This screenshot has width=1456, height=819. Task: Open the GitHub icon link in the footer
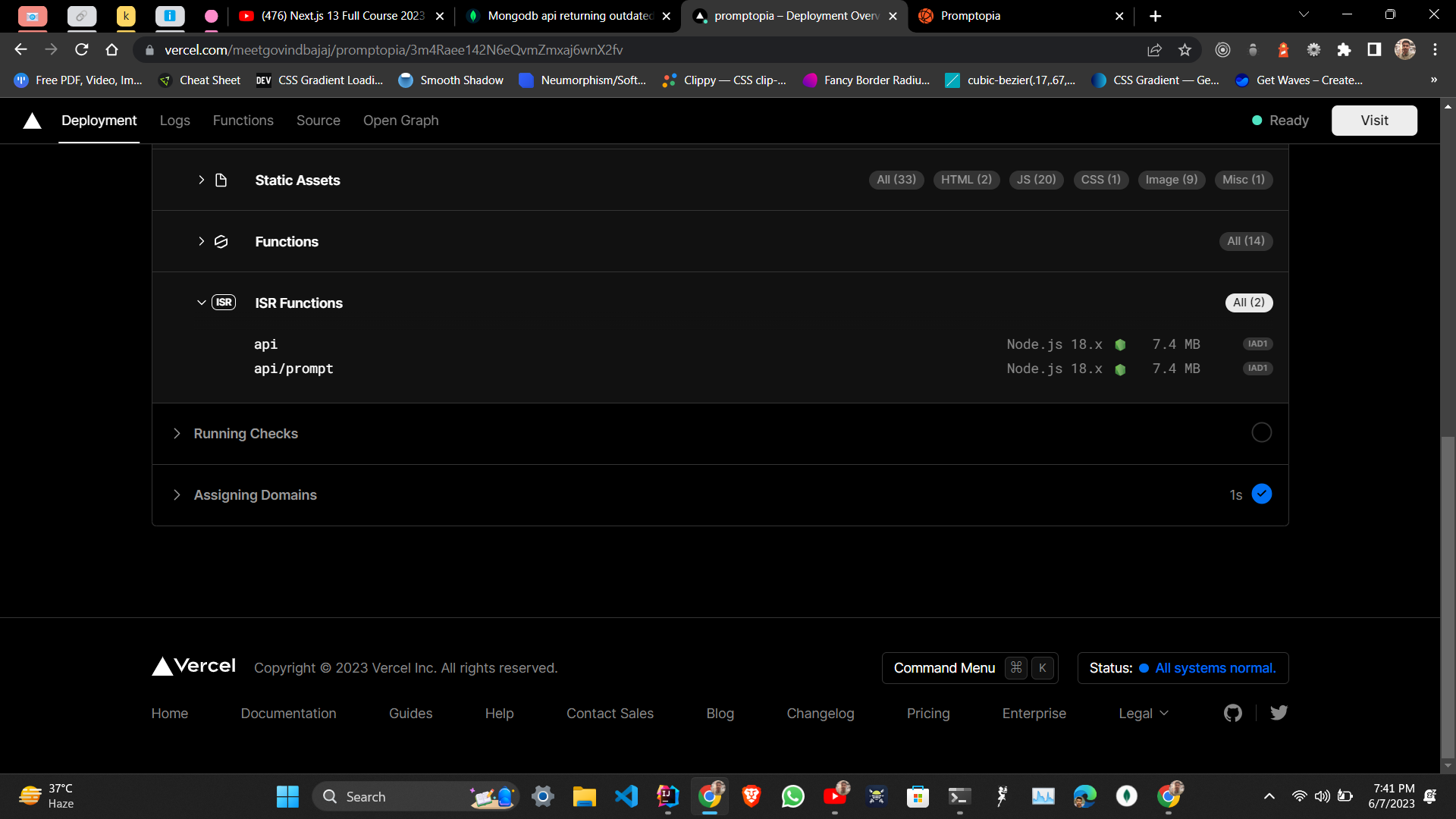(1233, 713)
